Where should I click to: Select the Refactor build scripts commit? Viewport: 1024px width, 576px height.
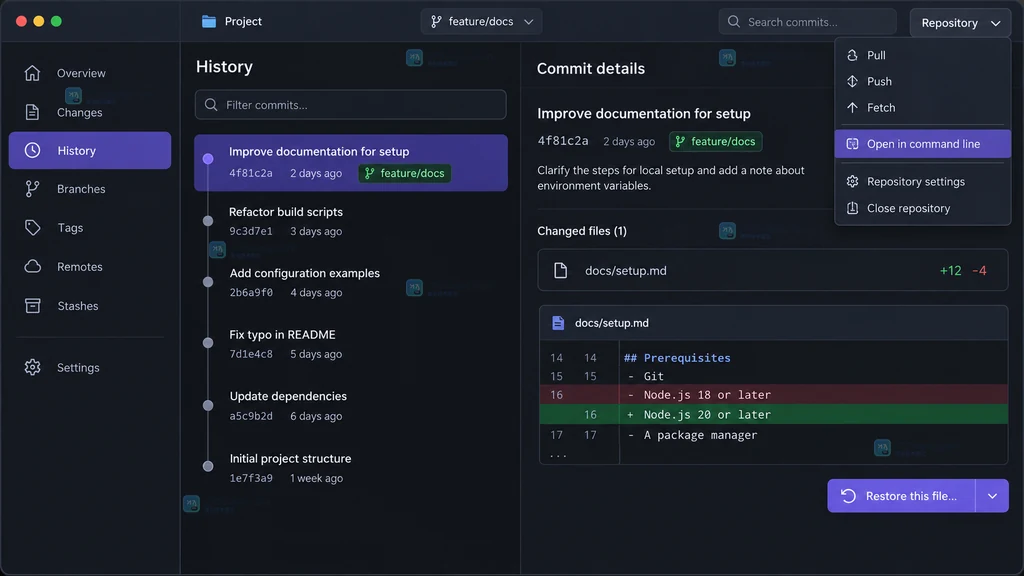click(x=351, y=221)
